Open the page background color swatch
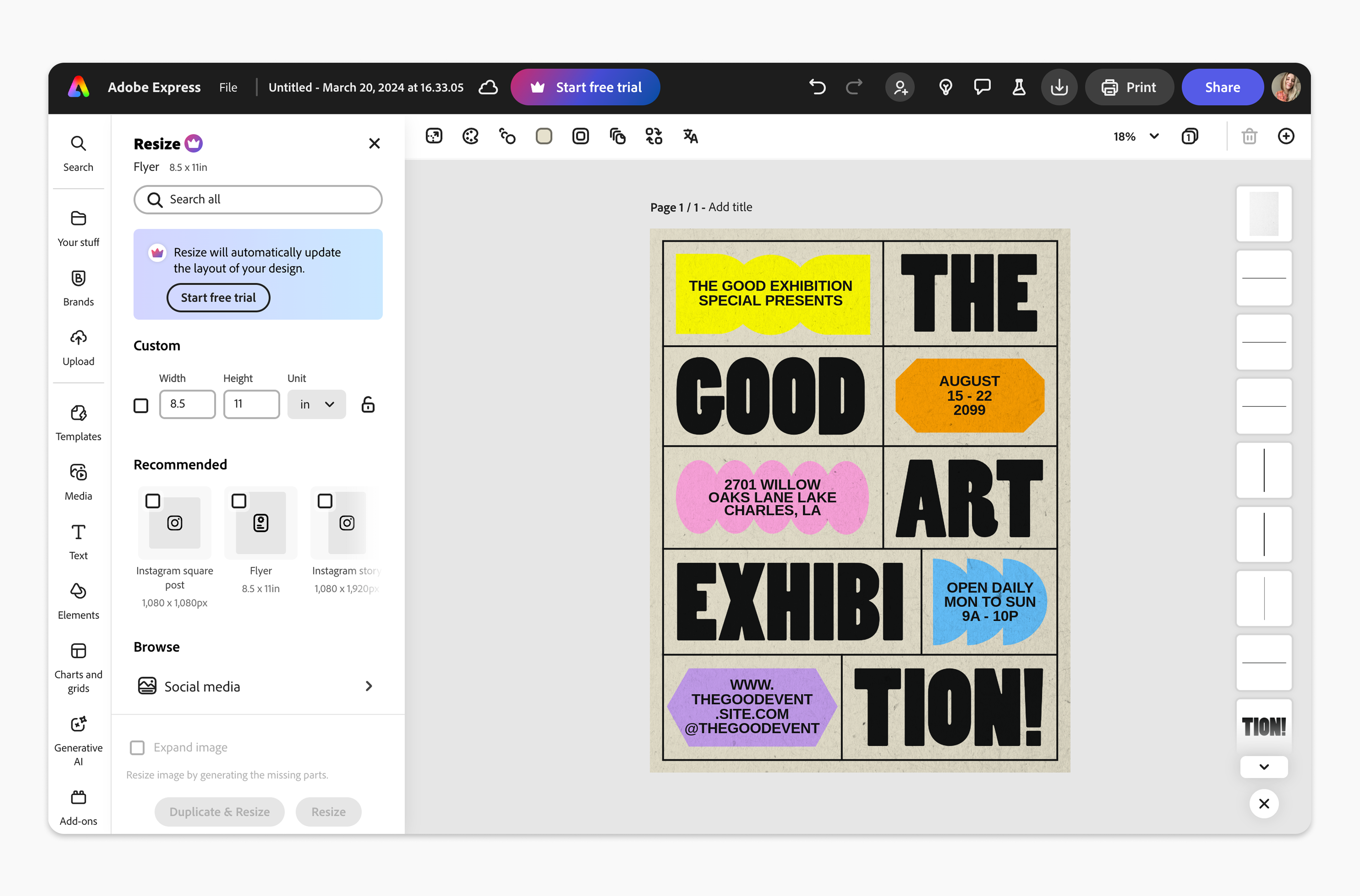 click(x=544, y=136)
